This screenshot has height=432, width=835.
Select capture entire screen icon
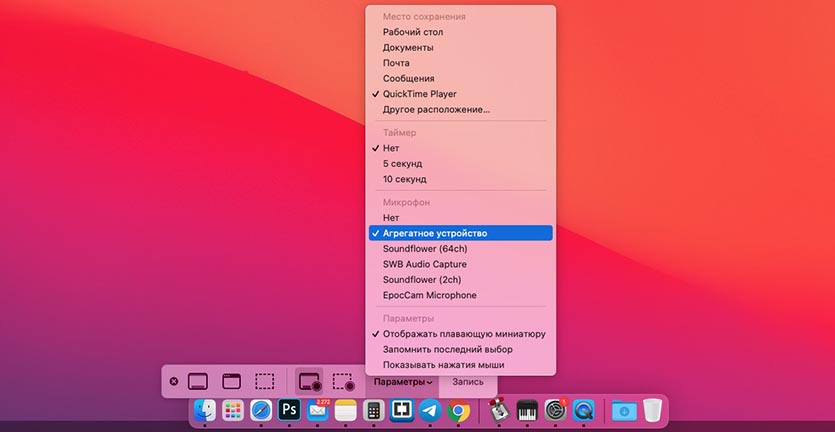tap(198, 381)
